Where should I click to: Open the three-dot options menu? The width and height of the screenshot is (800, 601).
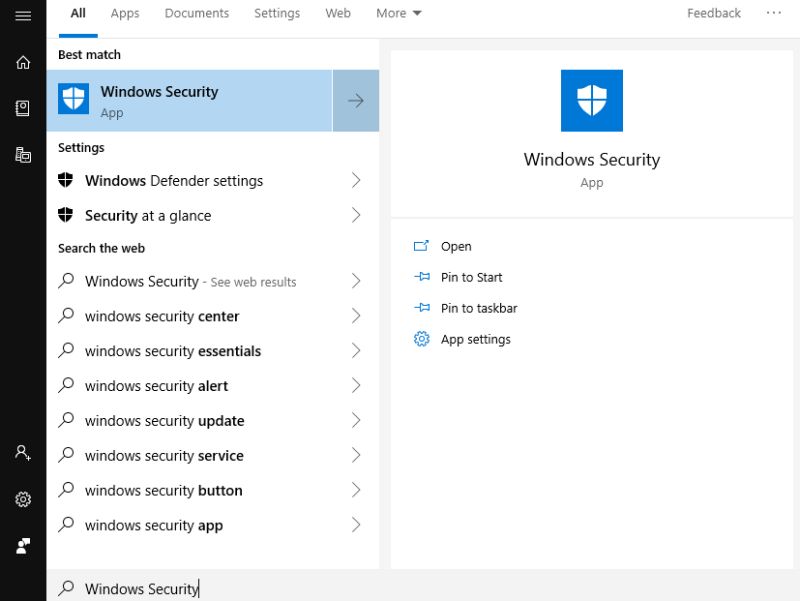(773, 13)
